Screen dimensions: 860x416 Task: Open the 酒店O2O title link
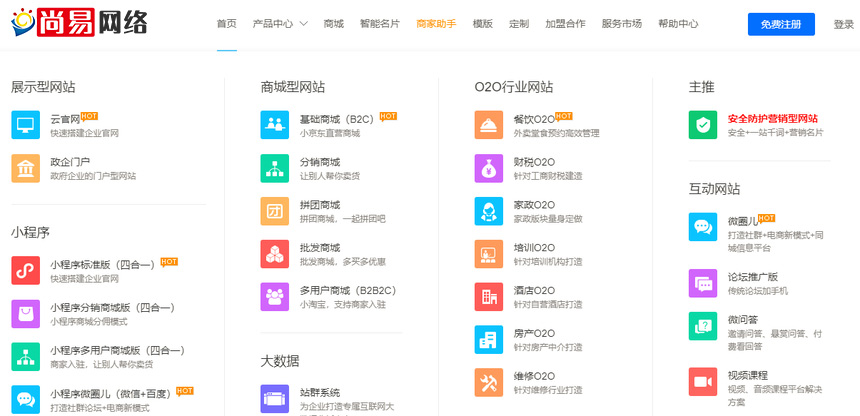(534, 290)
